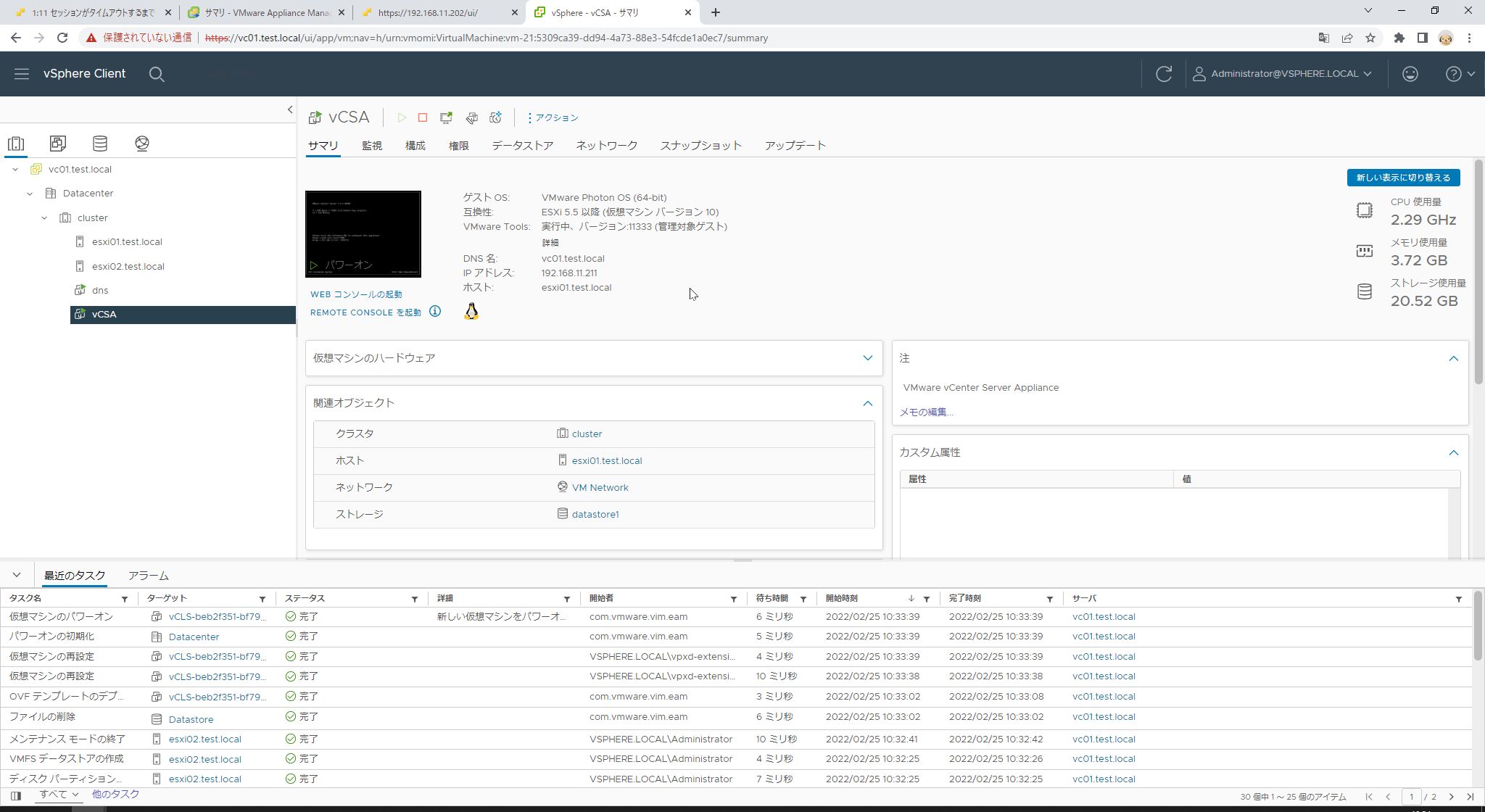The height and width of the screenshot is (812, 1485).
Task: Open the datastore1 link
Action: (595, 515)
